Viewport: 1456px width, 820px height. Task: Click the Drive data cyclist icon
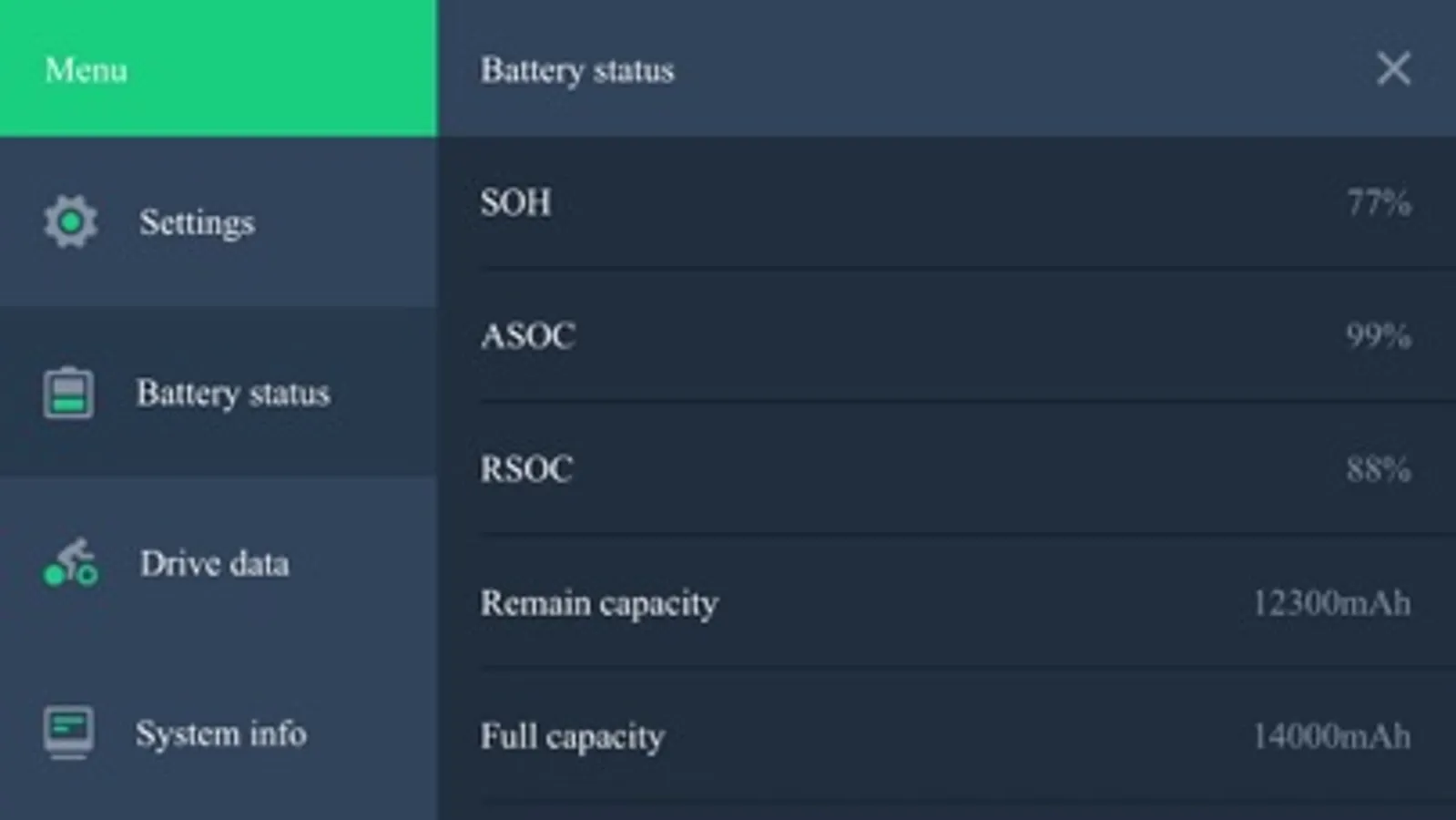(70, 563)
